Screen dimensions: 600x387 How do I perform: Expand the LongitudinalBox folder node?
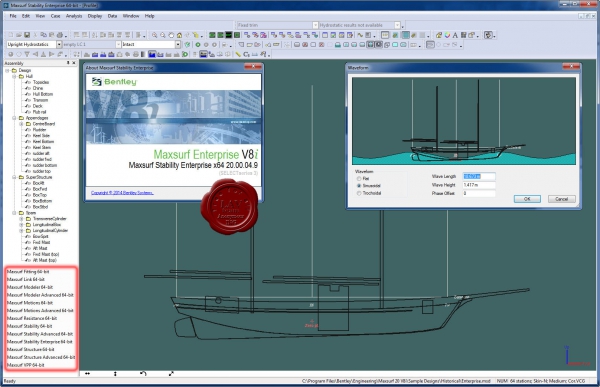21,225
